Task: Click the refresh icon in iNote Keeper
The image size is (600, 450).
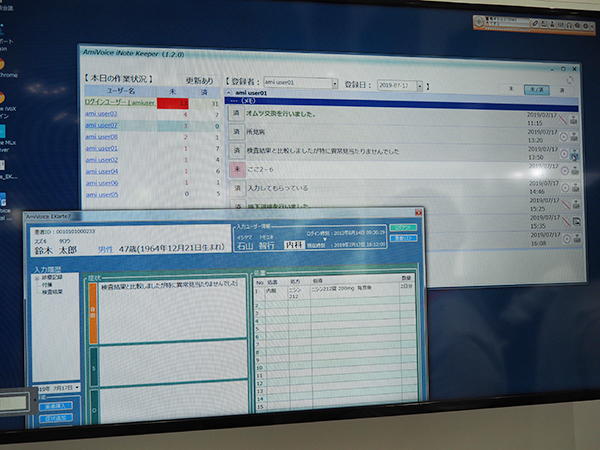Action: tap(570, 81)
